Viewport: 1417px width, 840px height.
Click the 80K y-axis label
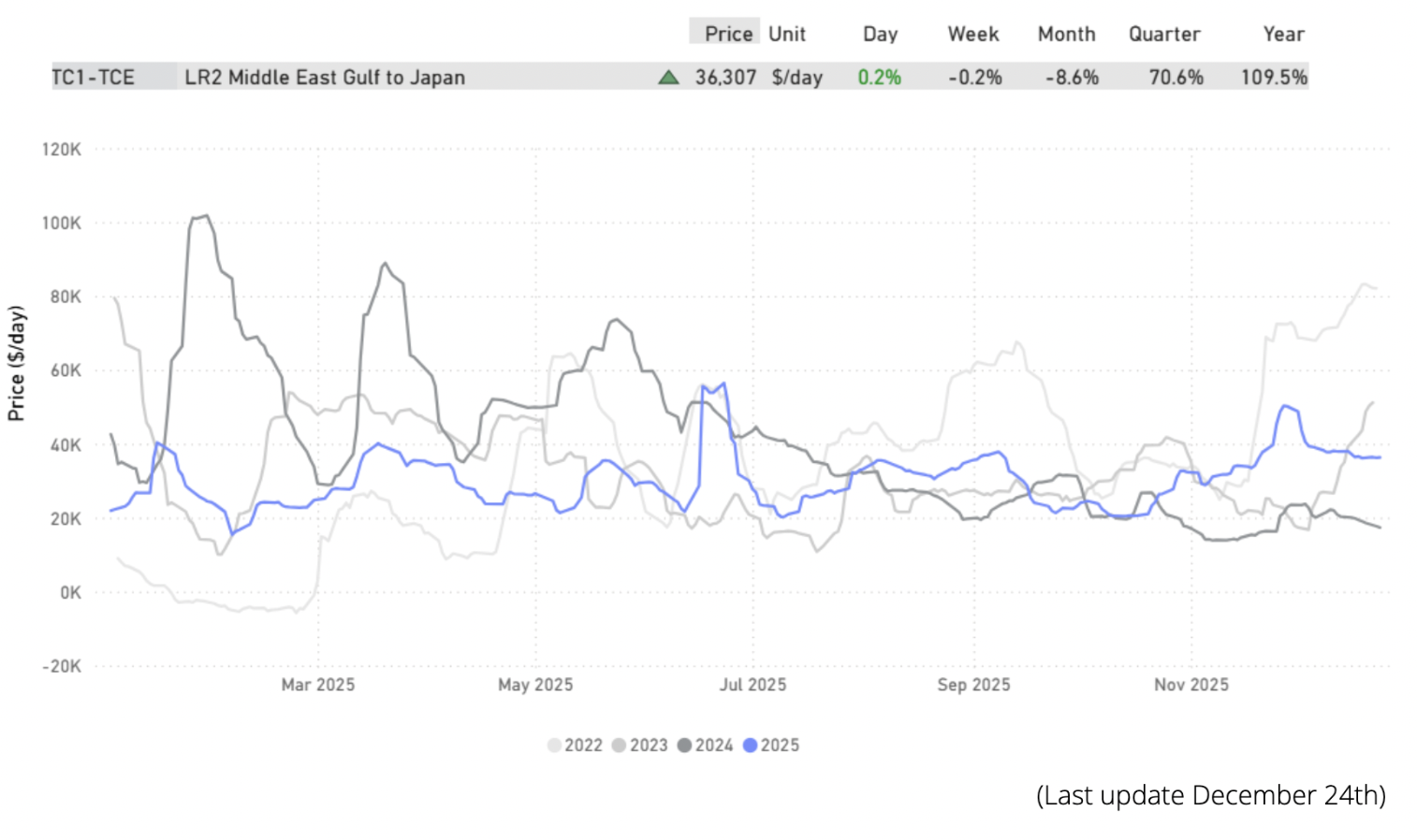(66, 297)
